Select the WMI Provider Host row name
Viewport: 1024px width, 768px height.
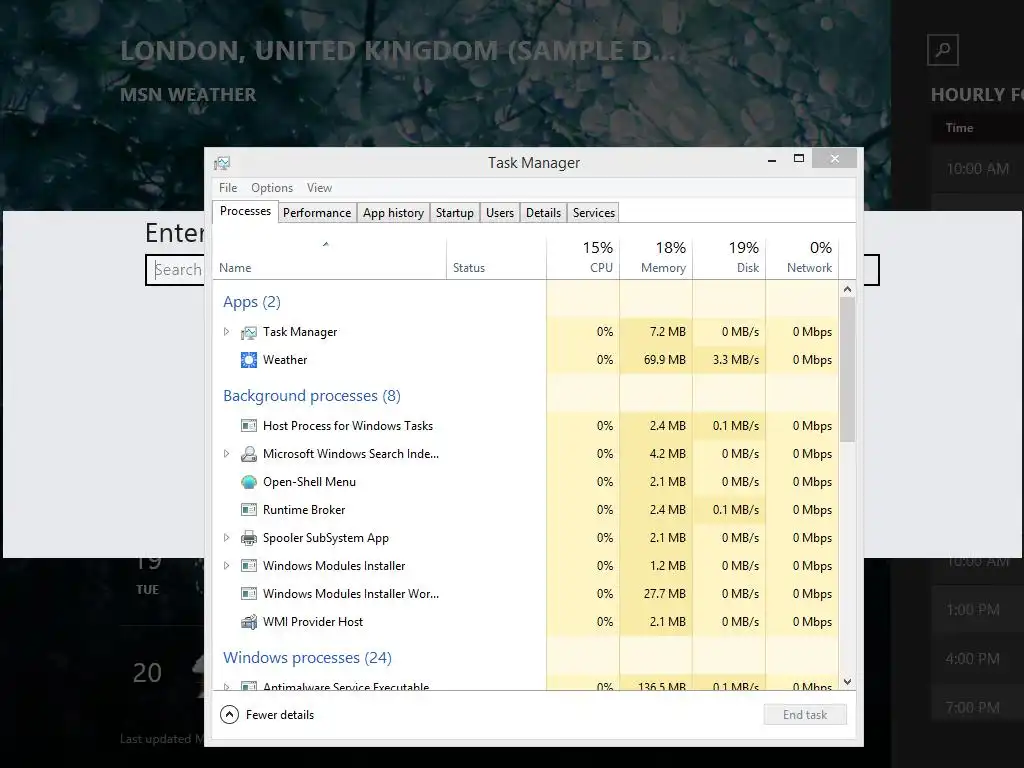313,622
